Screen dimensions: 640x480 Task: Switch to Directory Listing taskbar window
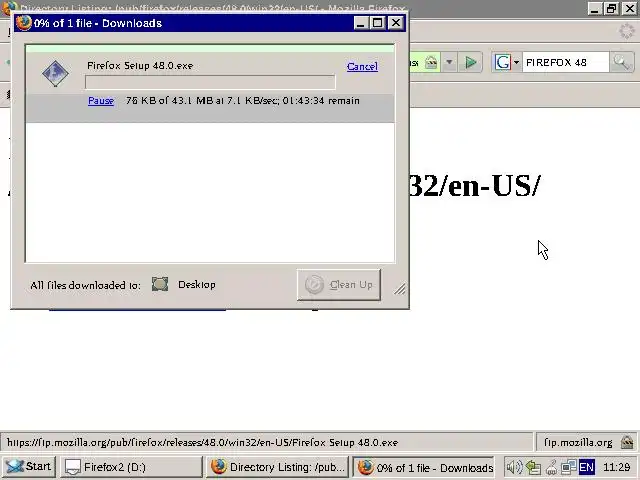point(278,467)
